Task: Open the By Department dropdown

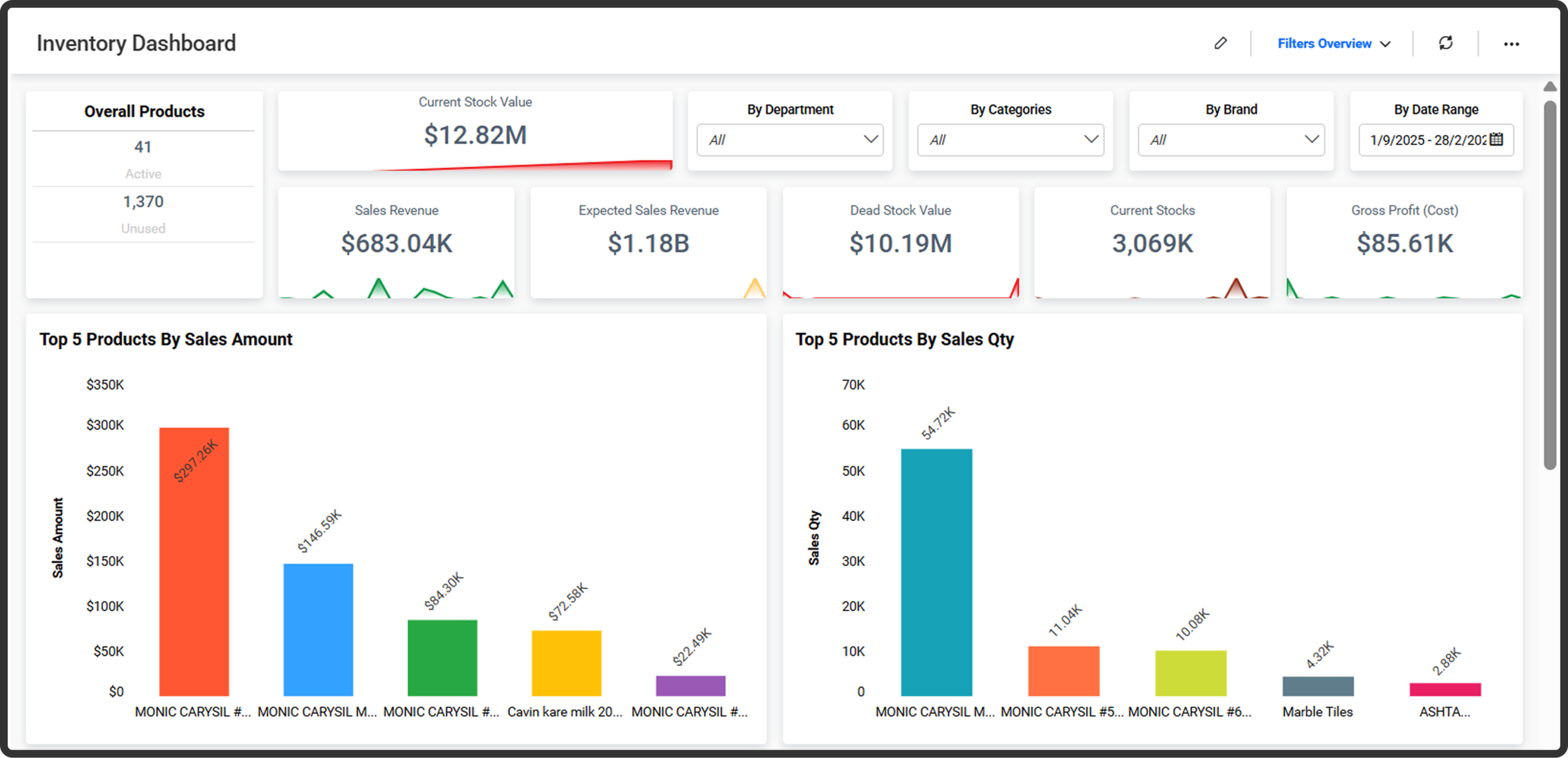Action: [790, 140]
